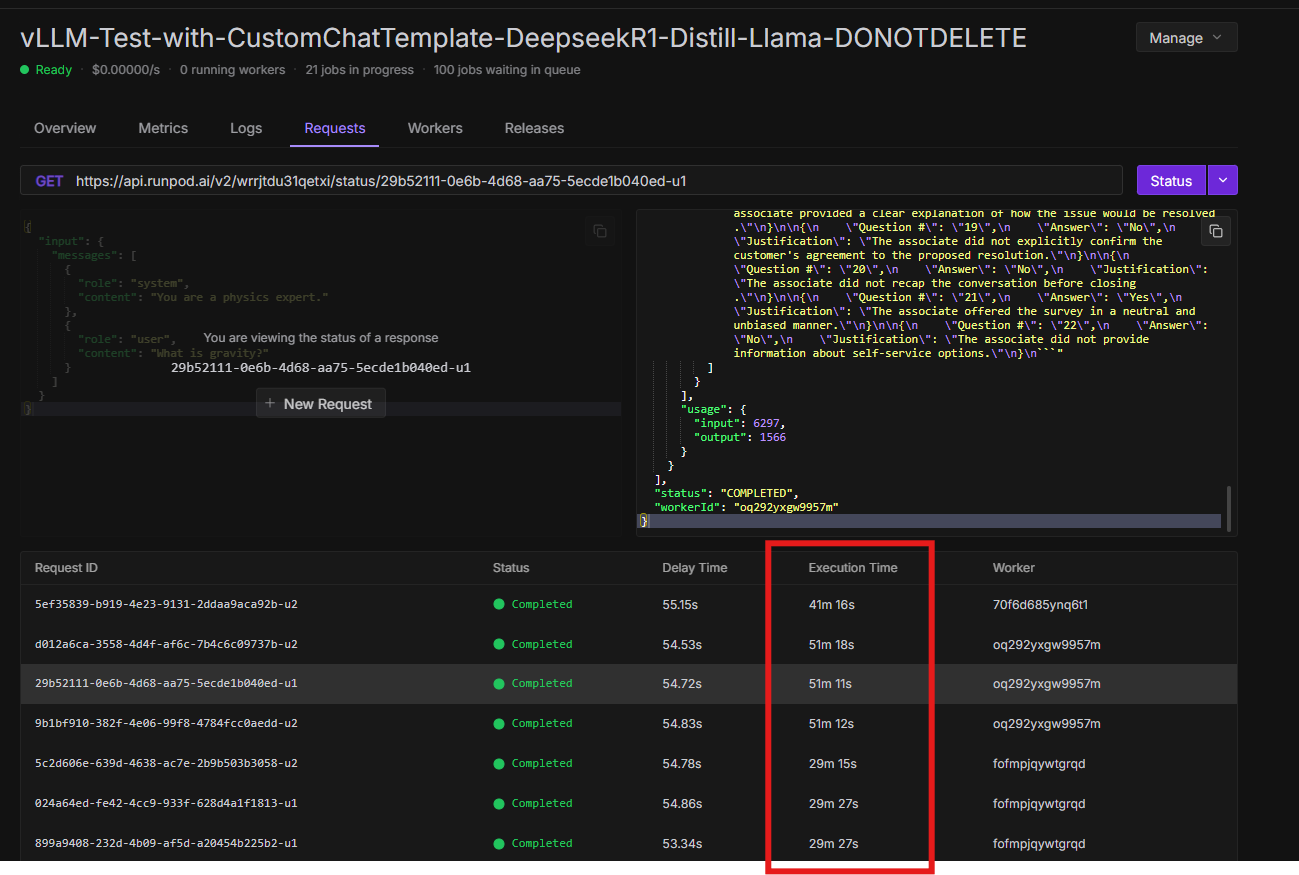Click the 54.53s delay time
This screenshot has height=875, width=1299.
682,644
